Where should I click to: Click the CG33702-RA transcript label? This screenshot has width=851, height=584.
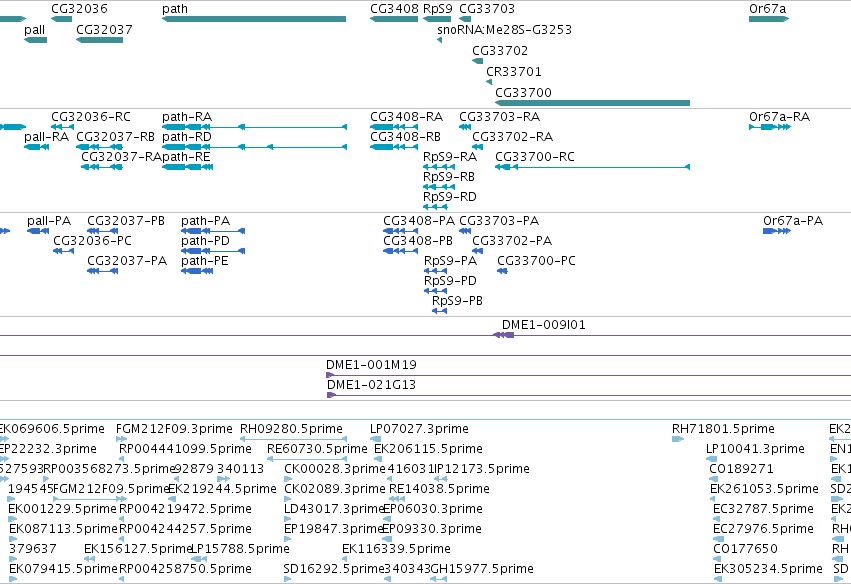click(512, 137)
